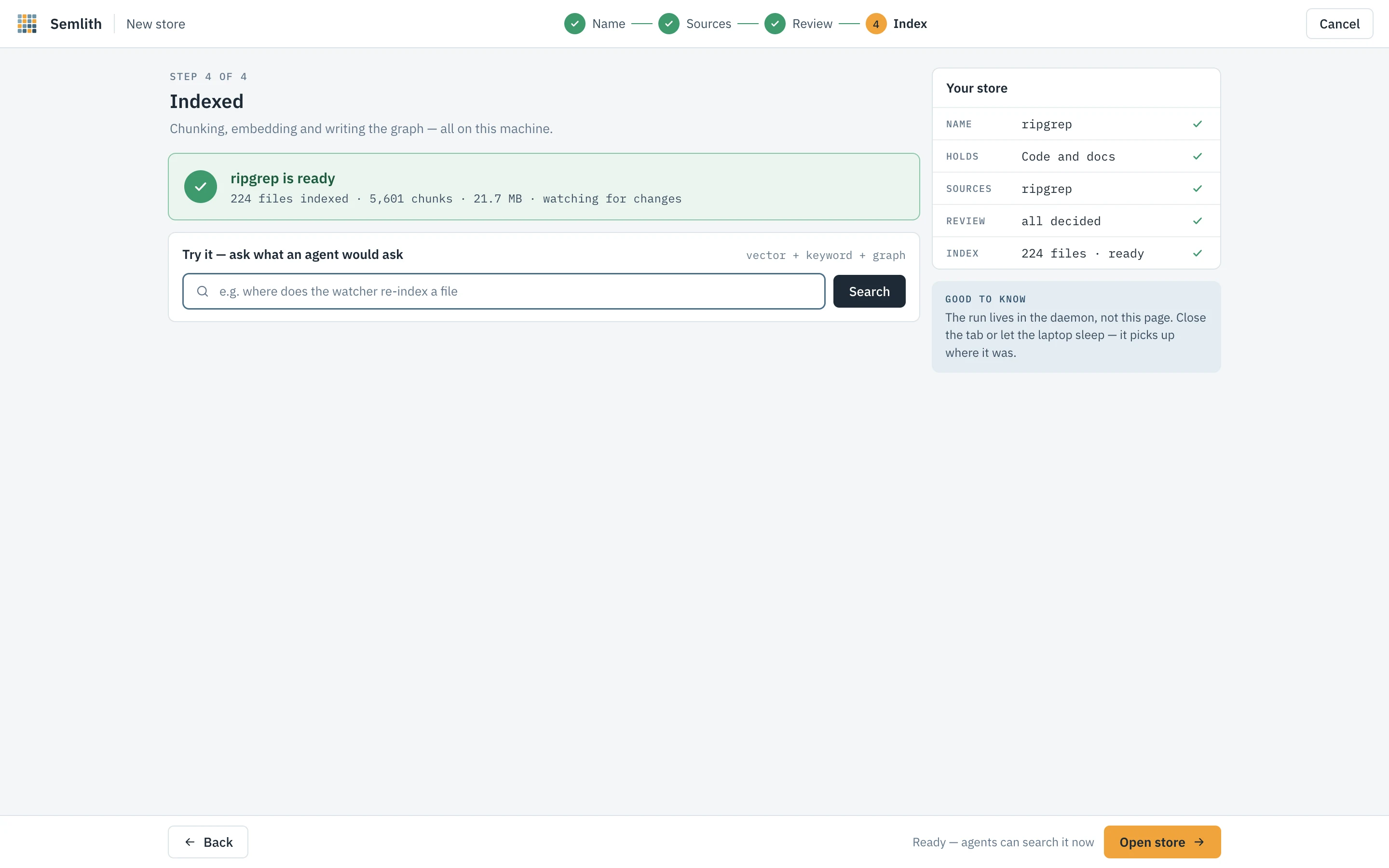
Task: Click the orange number 4 step badge
Action: (x=876, y=24)
